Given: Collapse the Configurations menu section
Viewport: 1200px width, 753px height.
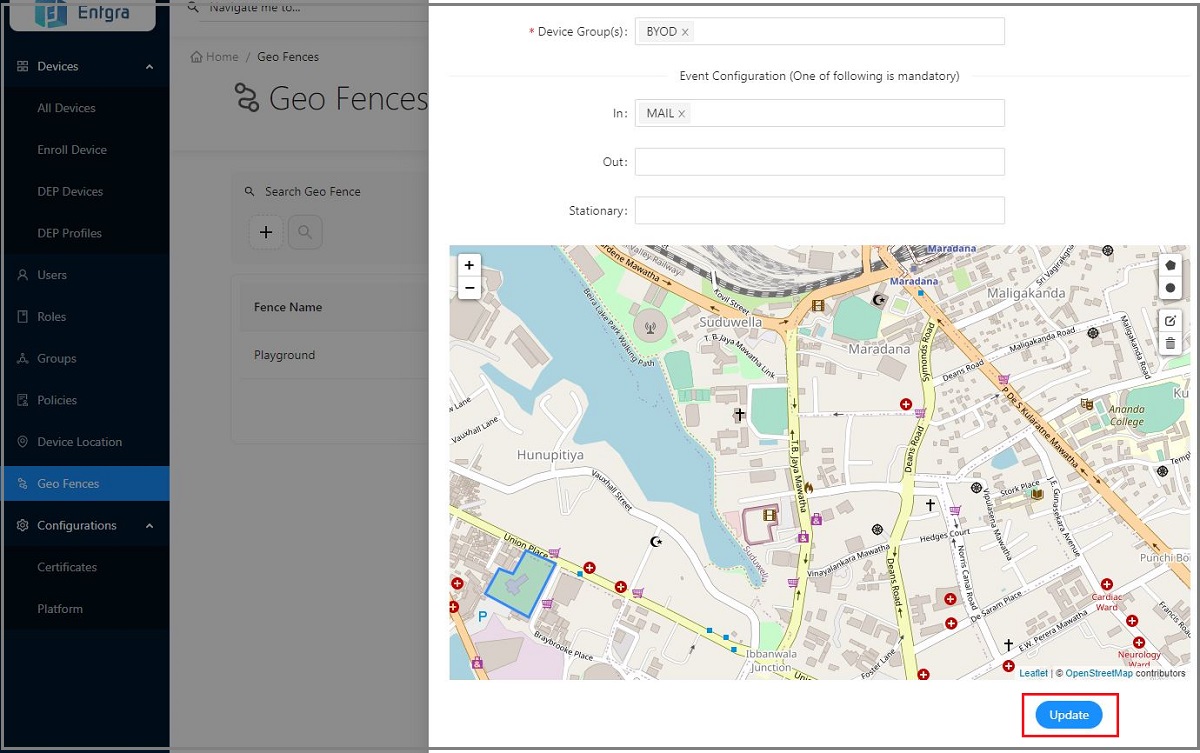Looking at the screenshot, I should (x=149, y=526).
